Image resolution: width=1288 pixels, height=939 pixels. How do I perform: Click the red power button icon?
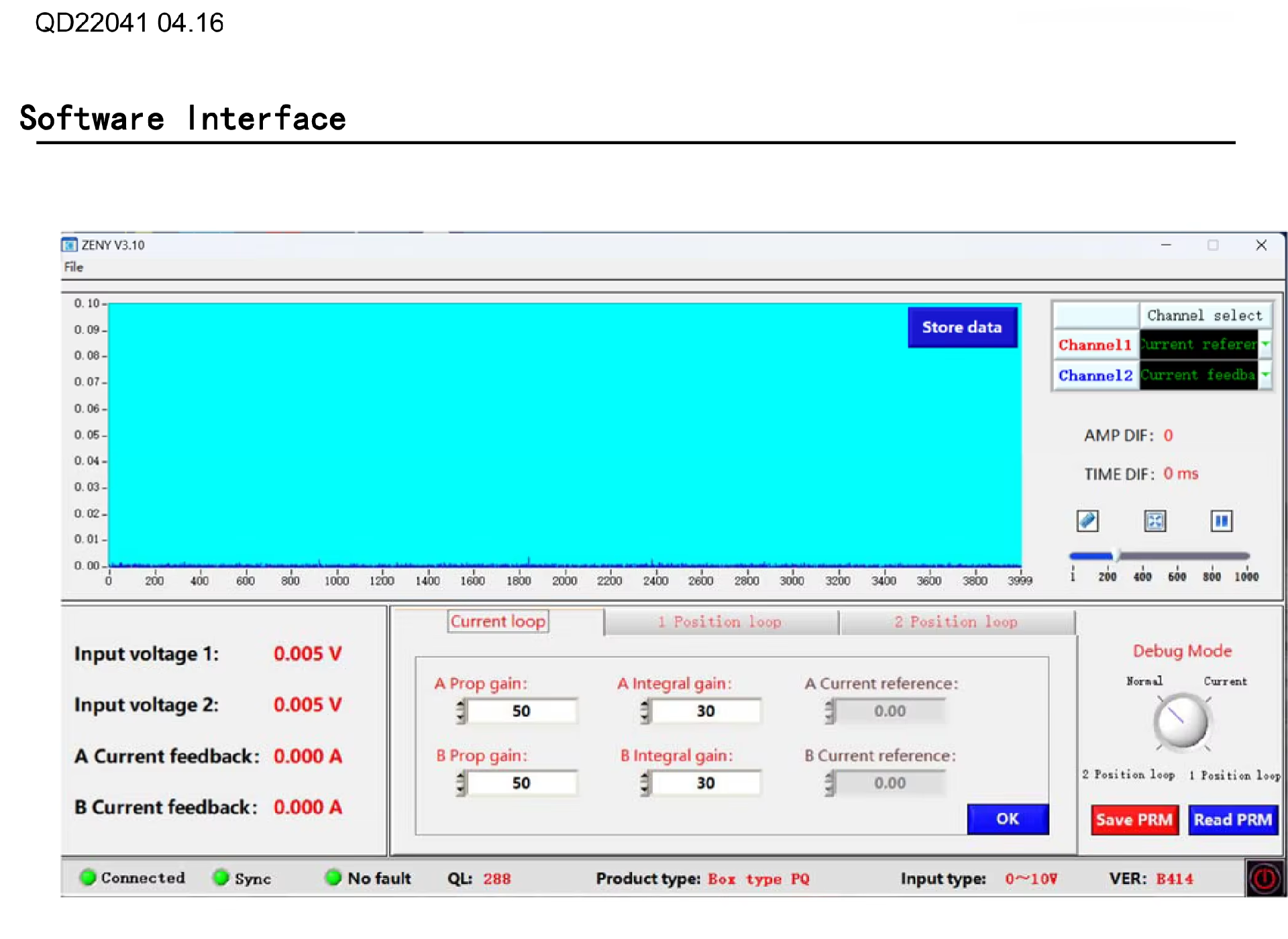click(x=1265, y=878)
